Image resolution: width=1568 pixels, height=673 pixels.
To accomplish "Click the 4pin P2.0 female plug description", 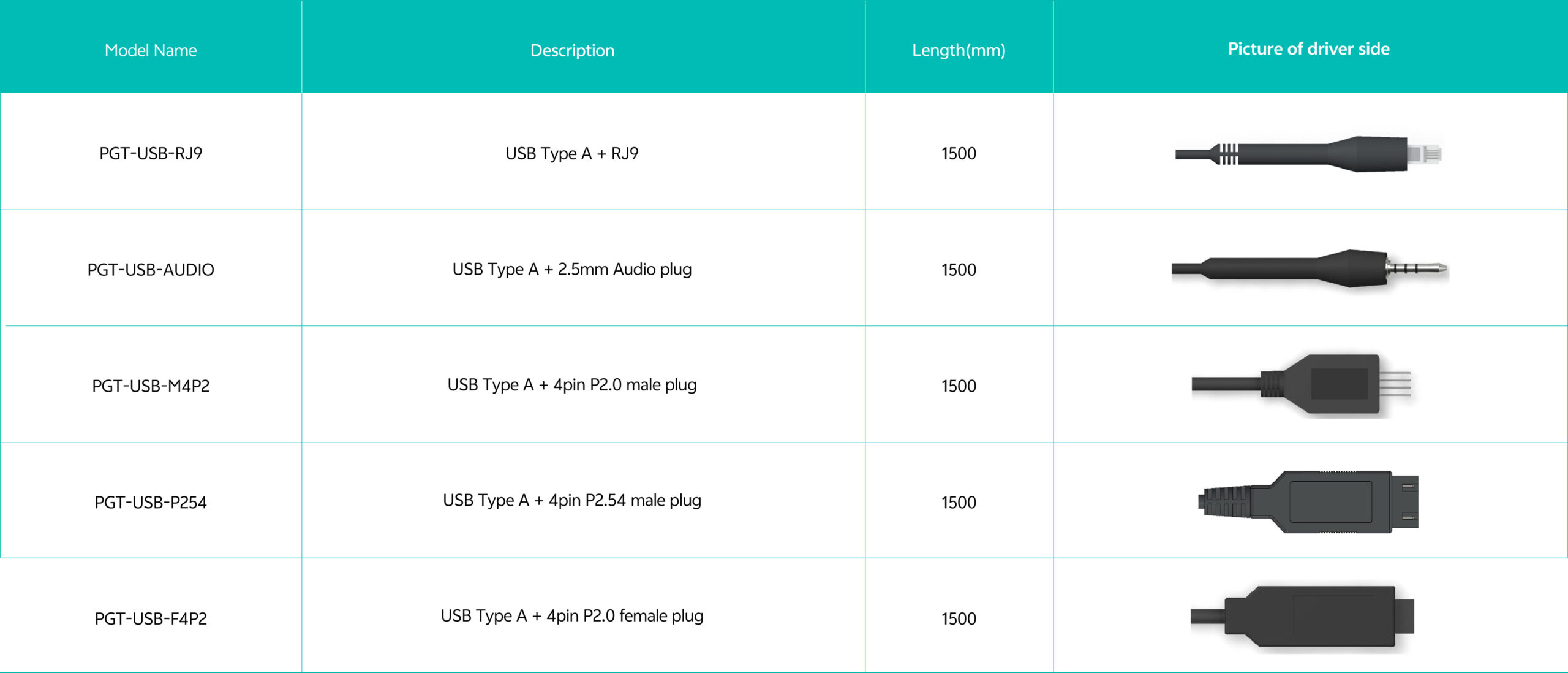I will coord(572,616).
